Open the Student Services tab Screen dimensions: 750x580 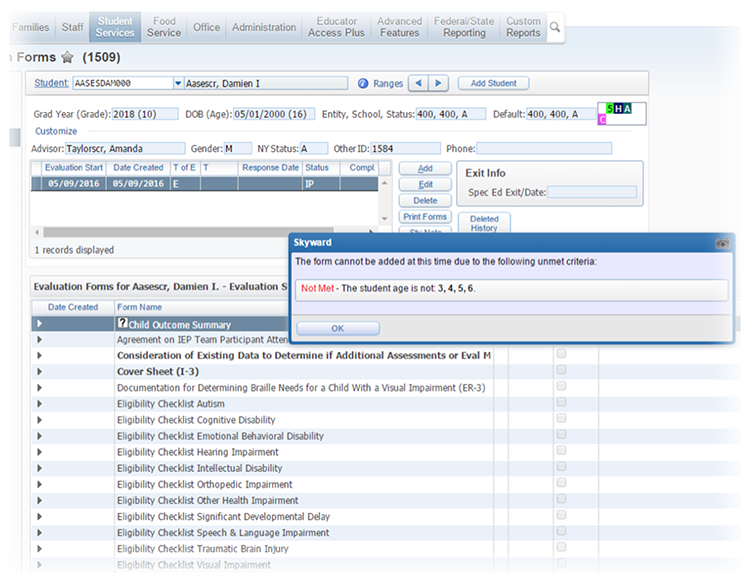click(115, 27)
